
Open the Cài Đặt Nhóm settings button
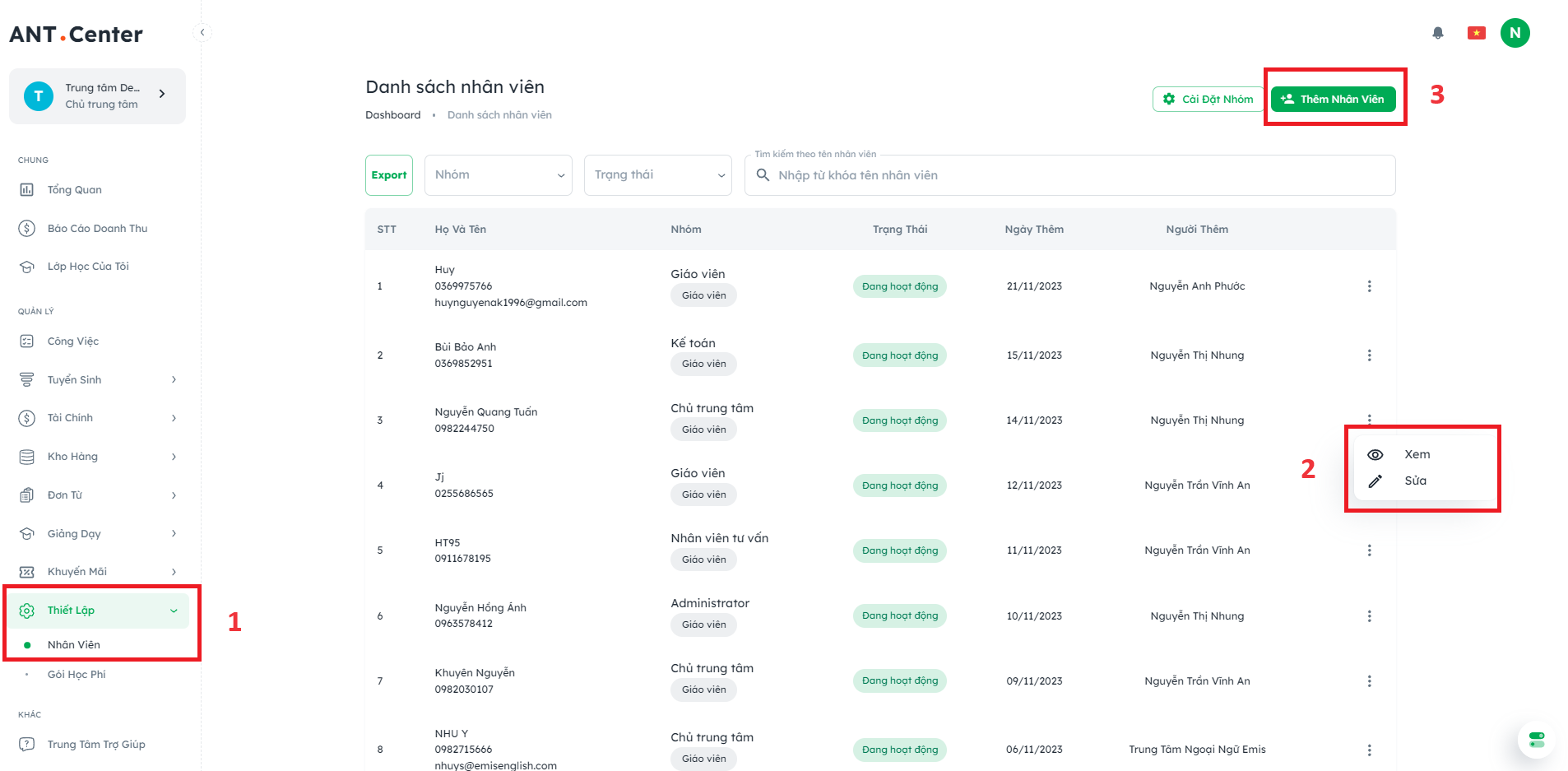(x=1208, y=100)
